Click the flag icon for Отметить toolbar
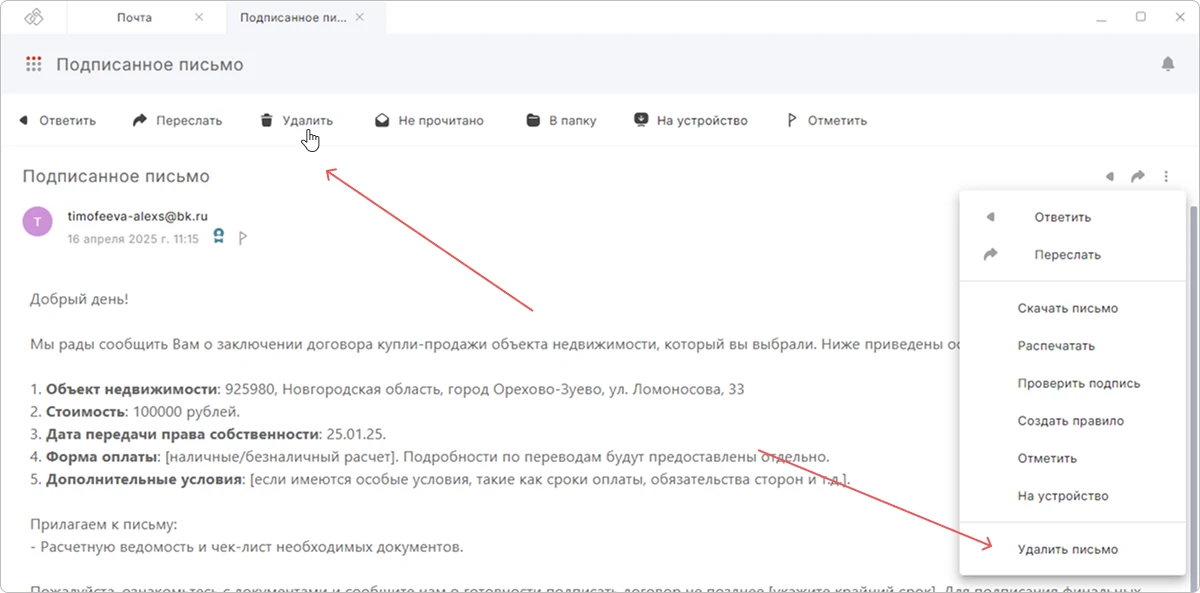Viewport: 1200px width, 593px height. pyautogui.click(x=792, y=120)
